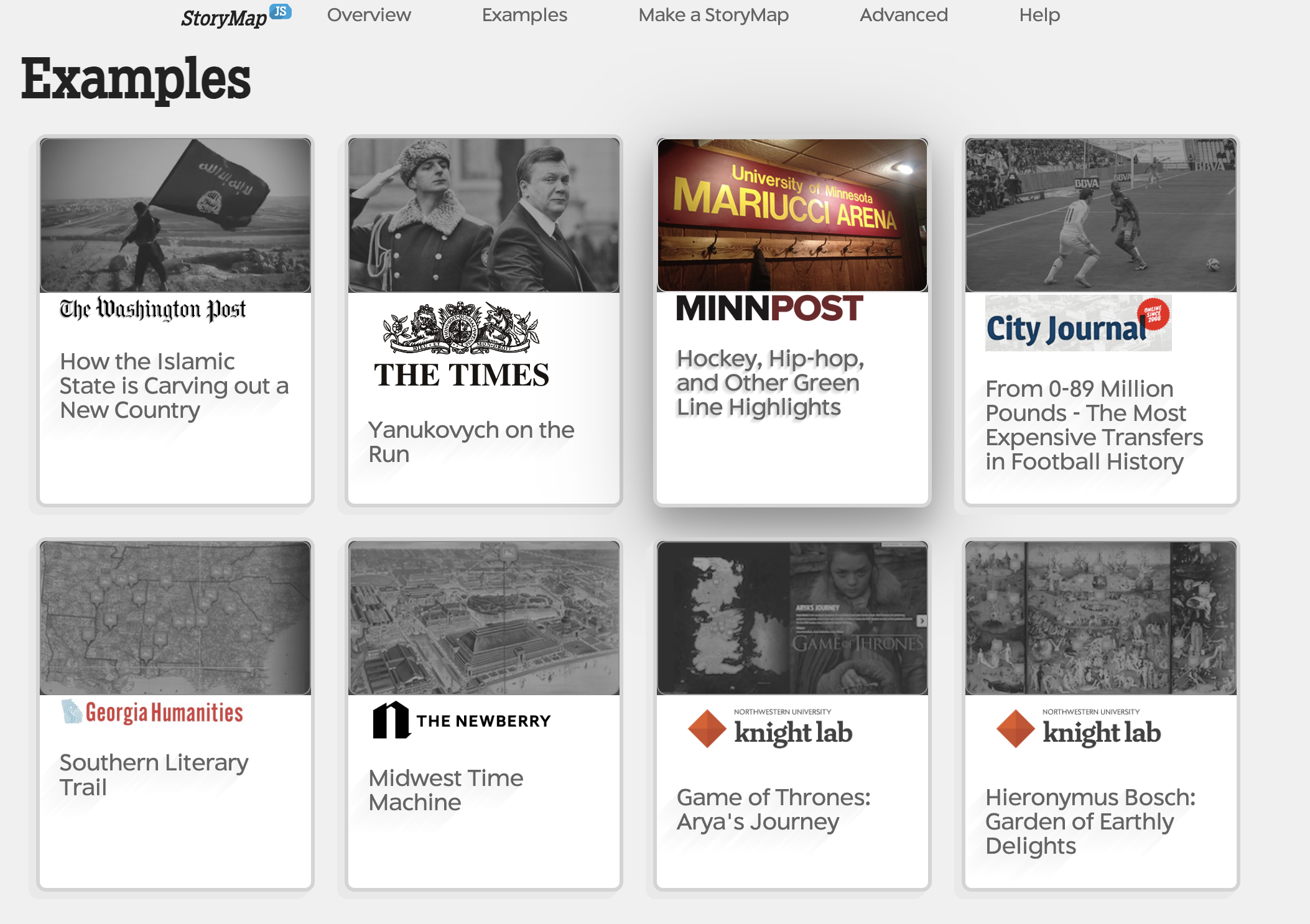Click the Washington Post logo

[152, 309]
